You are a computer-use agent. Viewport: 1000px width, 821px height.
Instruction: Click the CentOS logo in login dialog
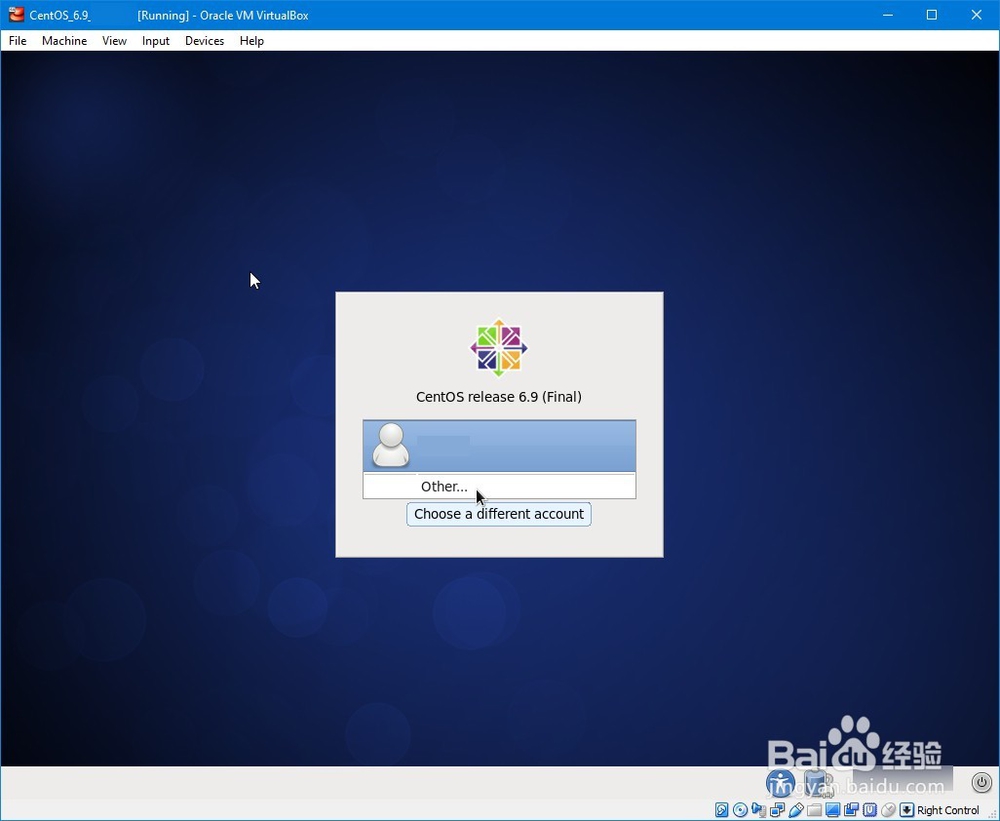(x=499, y=348)
